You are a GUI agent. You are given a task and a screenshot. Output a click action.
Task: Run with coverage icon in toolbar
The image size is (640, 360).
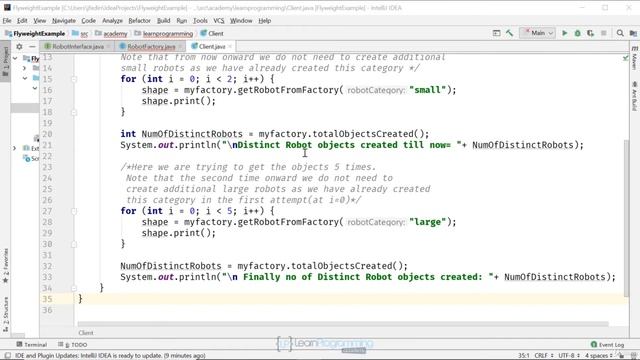tap(591, 33)
